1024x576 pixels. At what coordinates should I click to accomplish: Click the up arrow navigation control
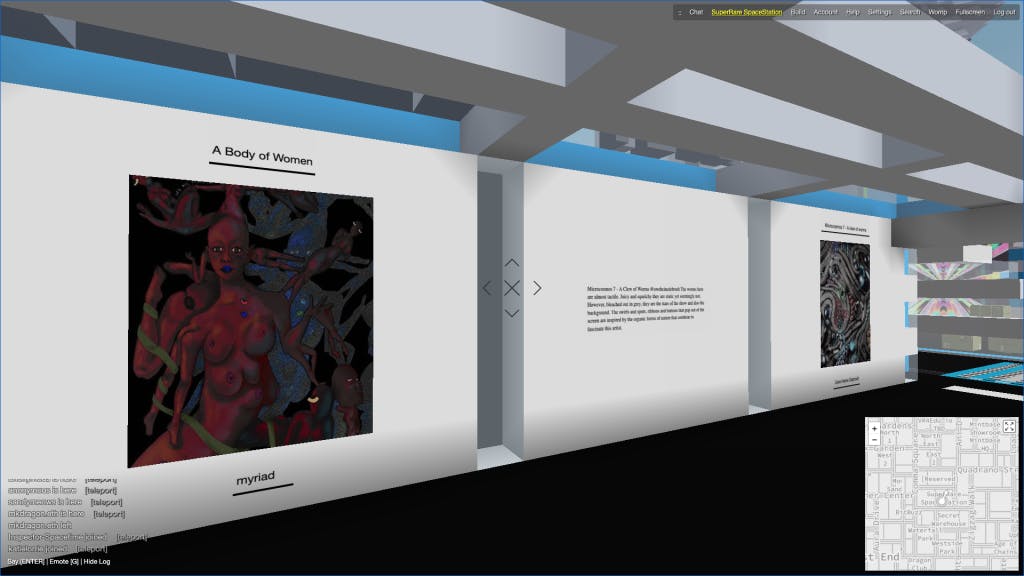point(512,263)
